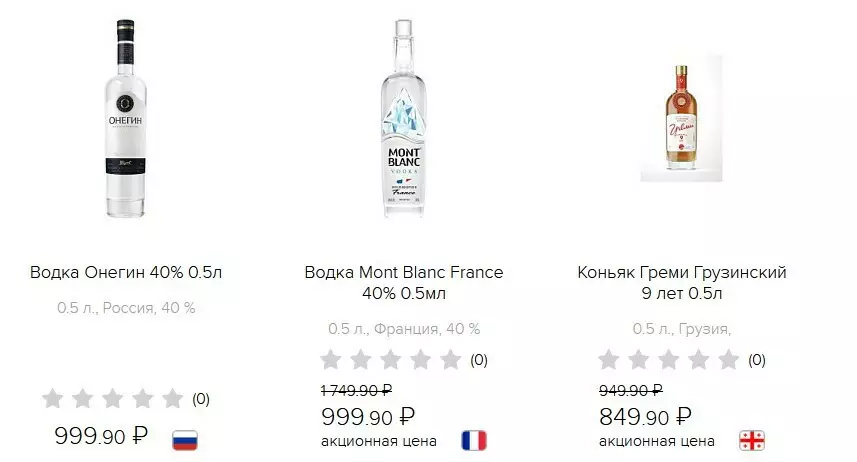Open the Водка Онегин 40% 0.5л link

coord(126,272)
